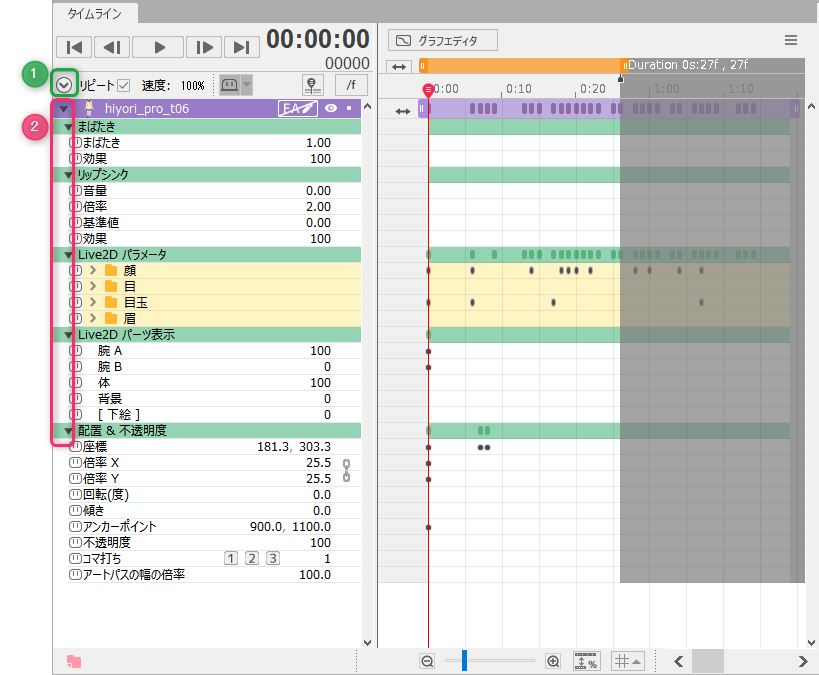The image size is (819, 675).
Task: Toggle hiyori_pro_t06 visibility eye
Action: coord(331,108)
